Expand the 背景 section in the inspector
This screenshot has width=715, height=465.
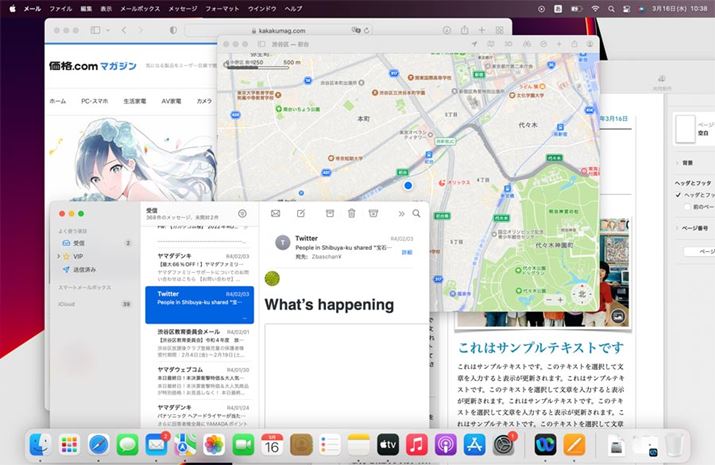coord(677,161)
